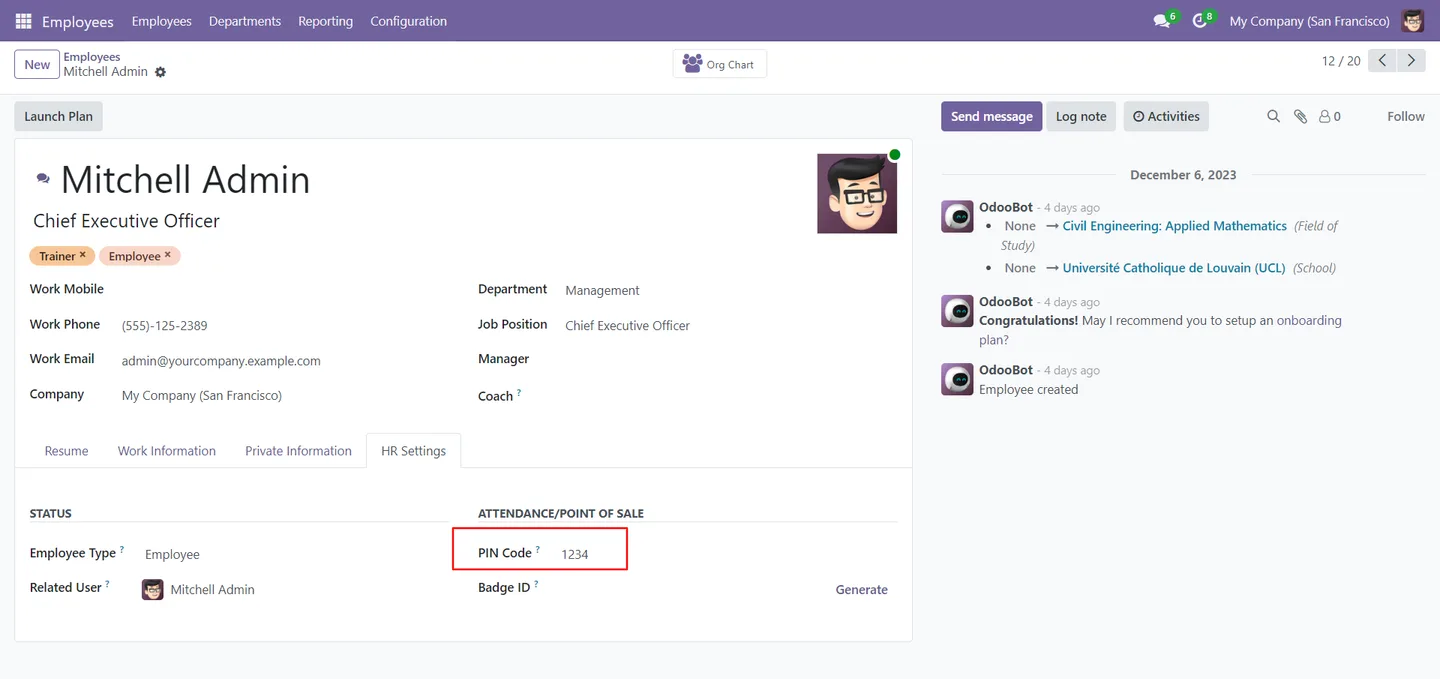1440x679 pixels.
Task: Open the gear actions menu beside Mitchell Admin
Action: click(x=160, y=72)
